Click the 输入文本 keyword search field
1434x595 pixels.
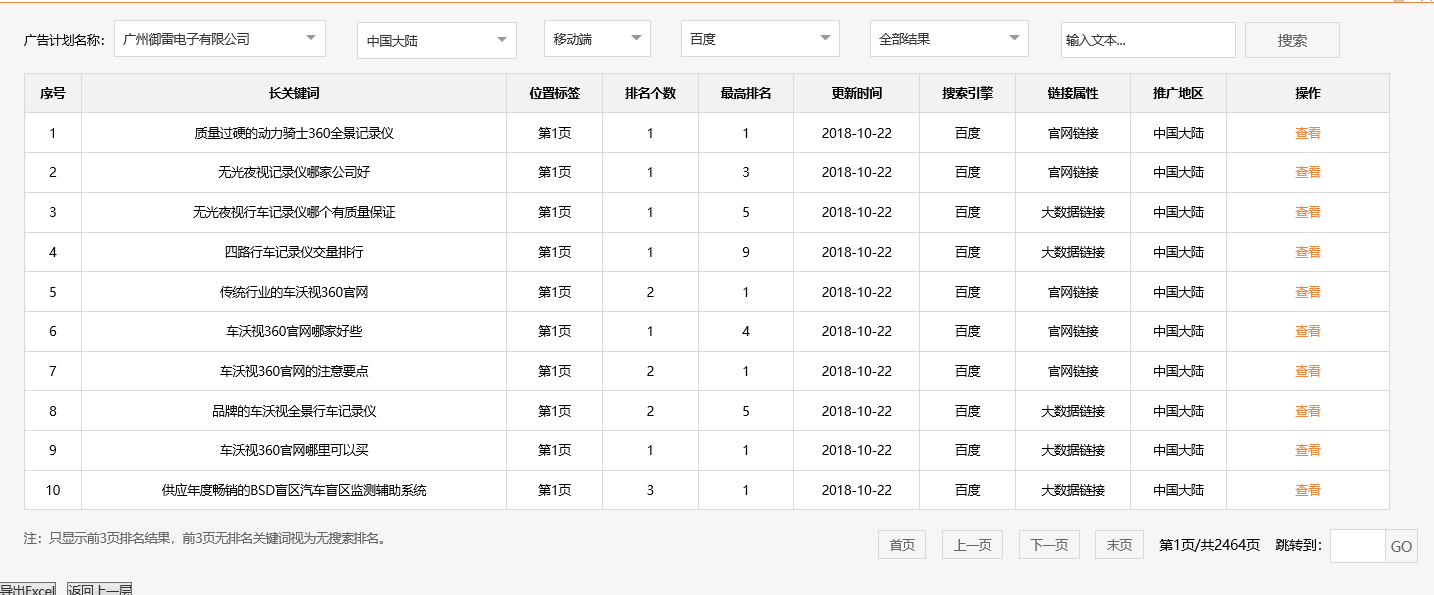click(x=1147, y=39)
